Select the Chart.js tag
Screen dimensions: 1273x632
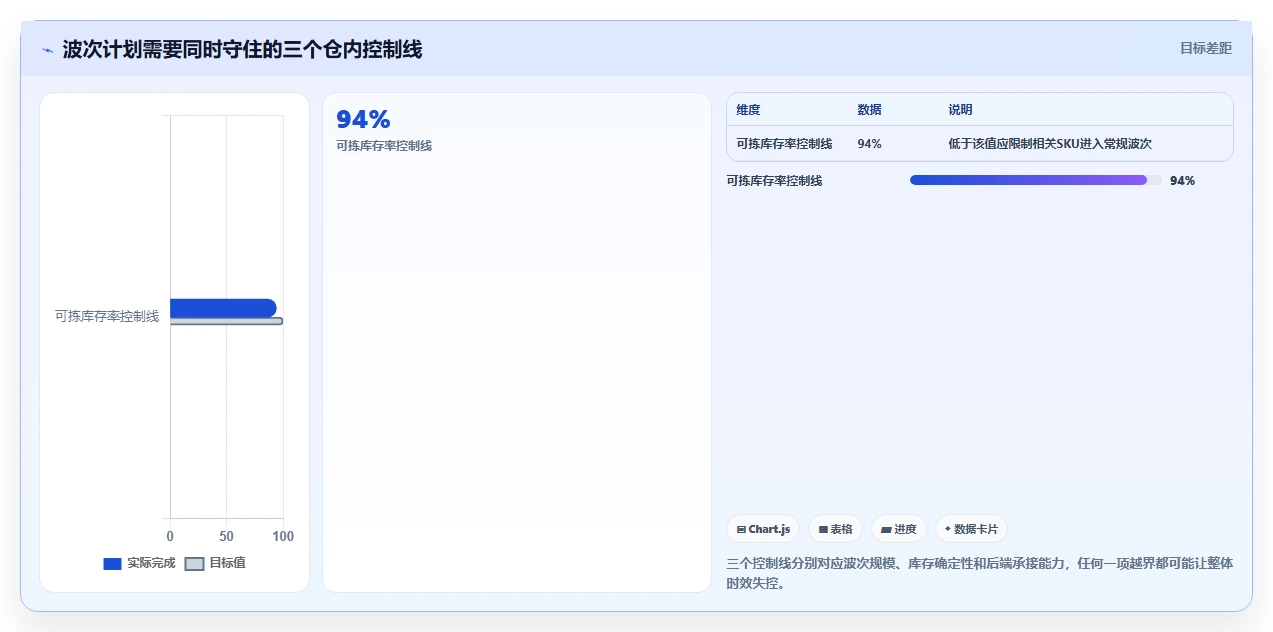763,529
